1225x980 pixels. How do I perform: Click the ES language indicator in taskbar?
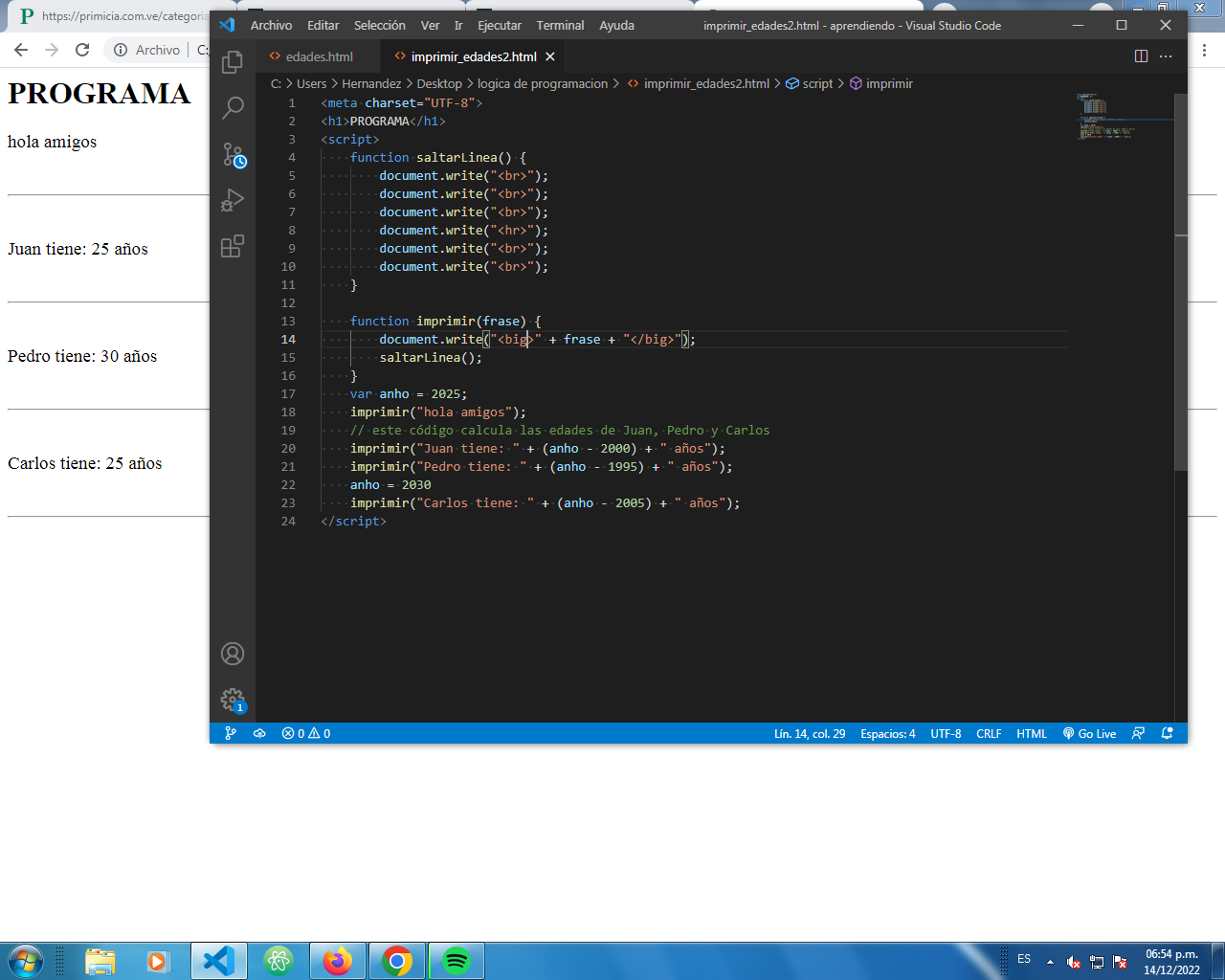pos(1024,959)
